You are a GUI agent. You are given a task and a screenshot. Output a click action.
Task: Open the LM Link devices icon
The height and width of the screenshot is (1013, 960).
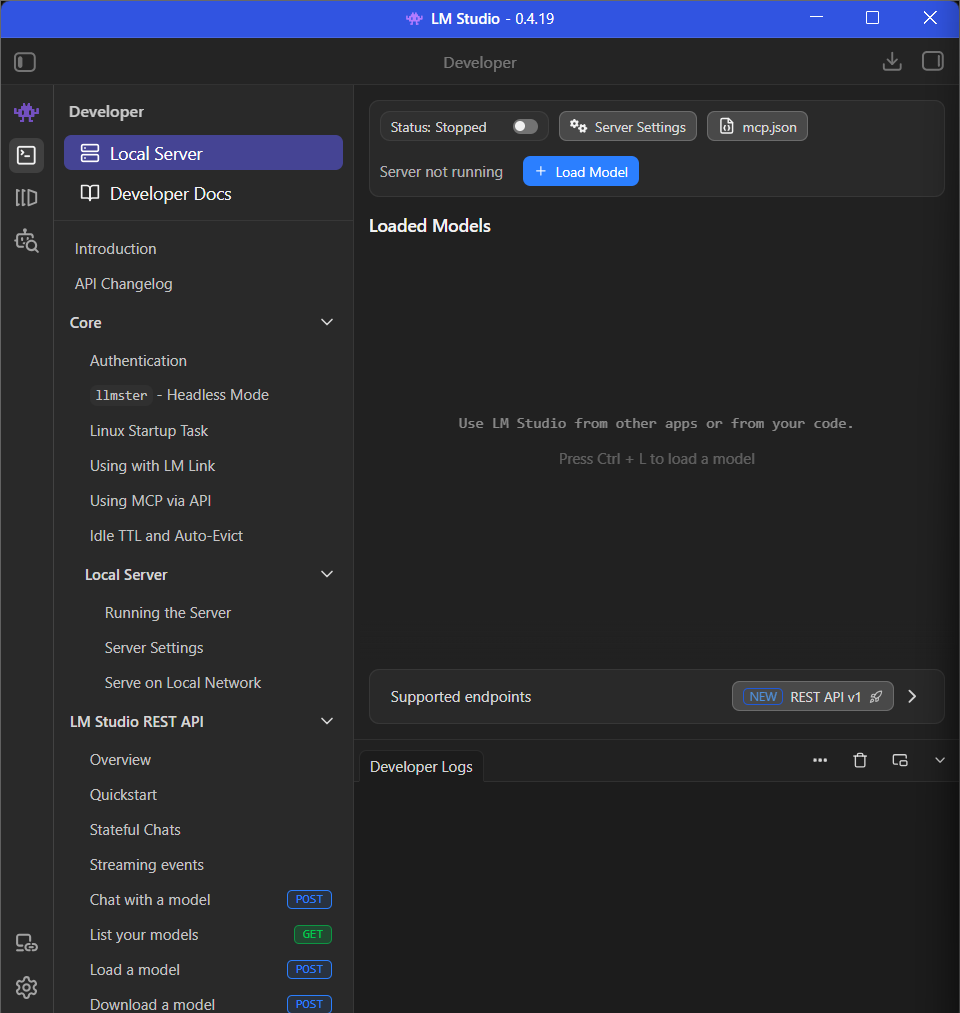point(26,943)
